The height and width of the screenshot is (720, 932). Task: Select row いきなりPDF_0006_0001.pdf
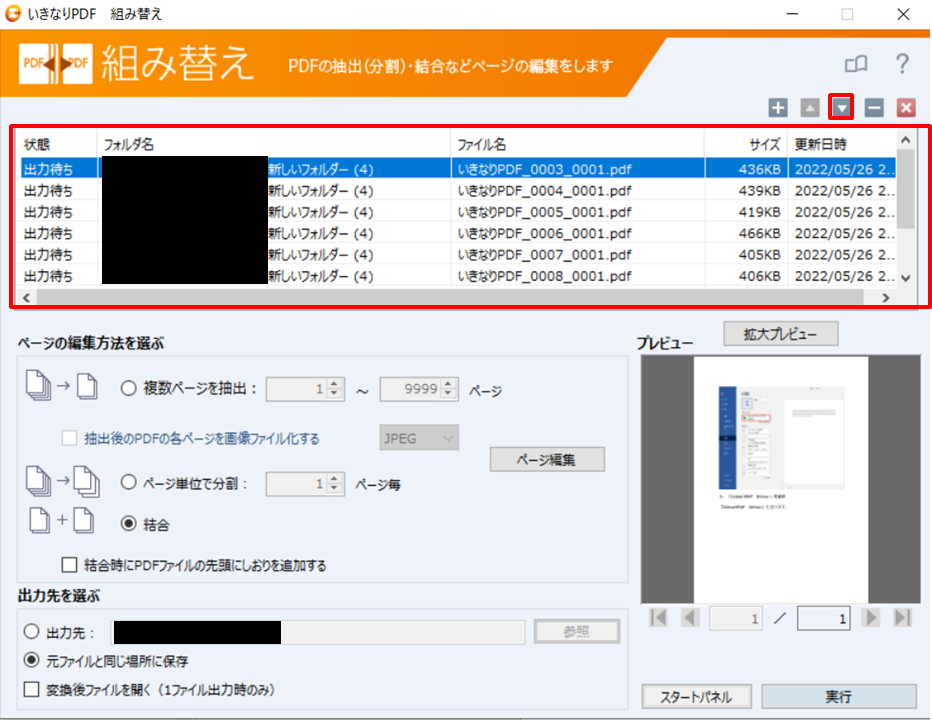click(458, 233)
